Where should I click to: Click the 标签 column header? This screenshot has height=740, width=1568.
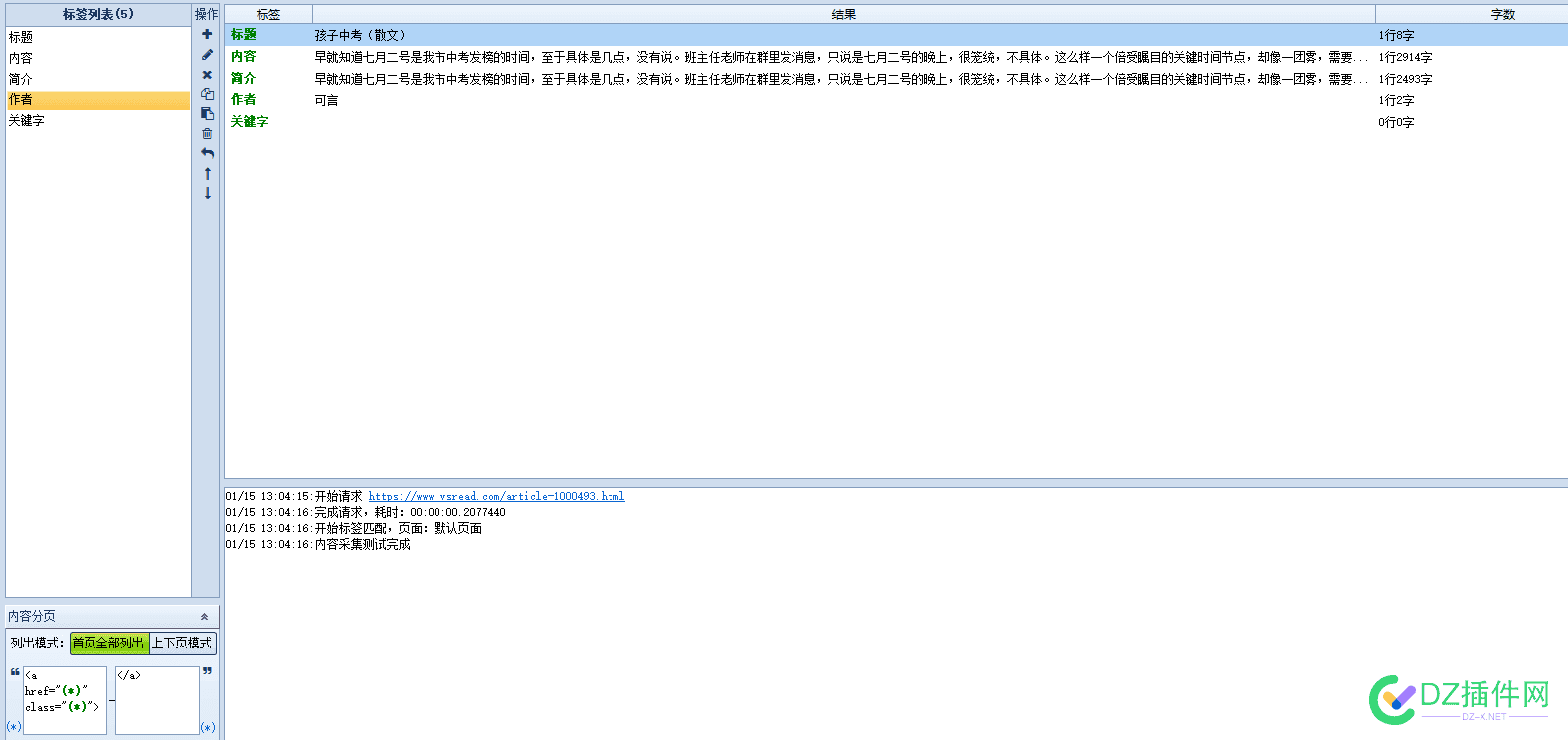(x=268, y=14)
